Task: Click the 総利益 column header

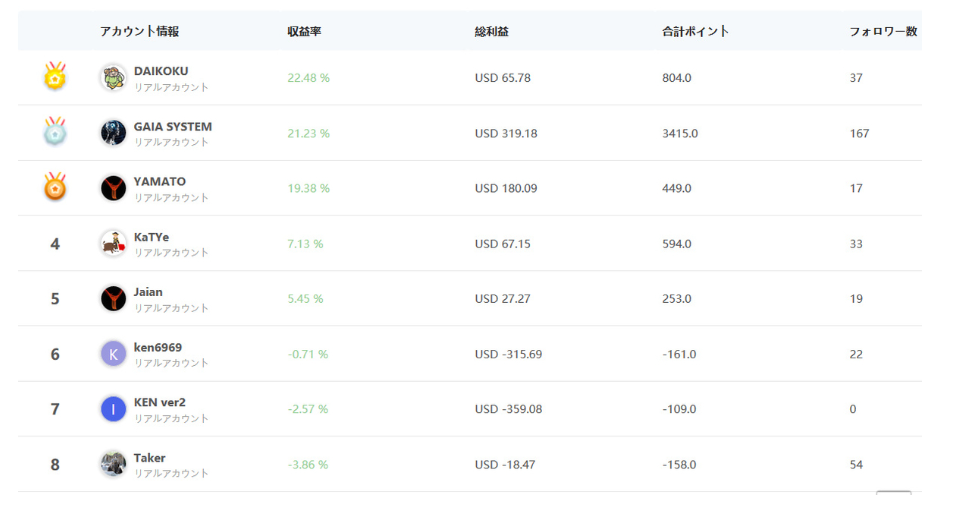Action: click(492, 31)
